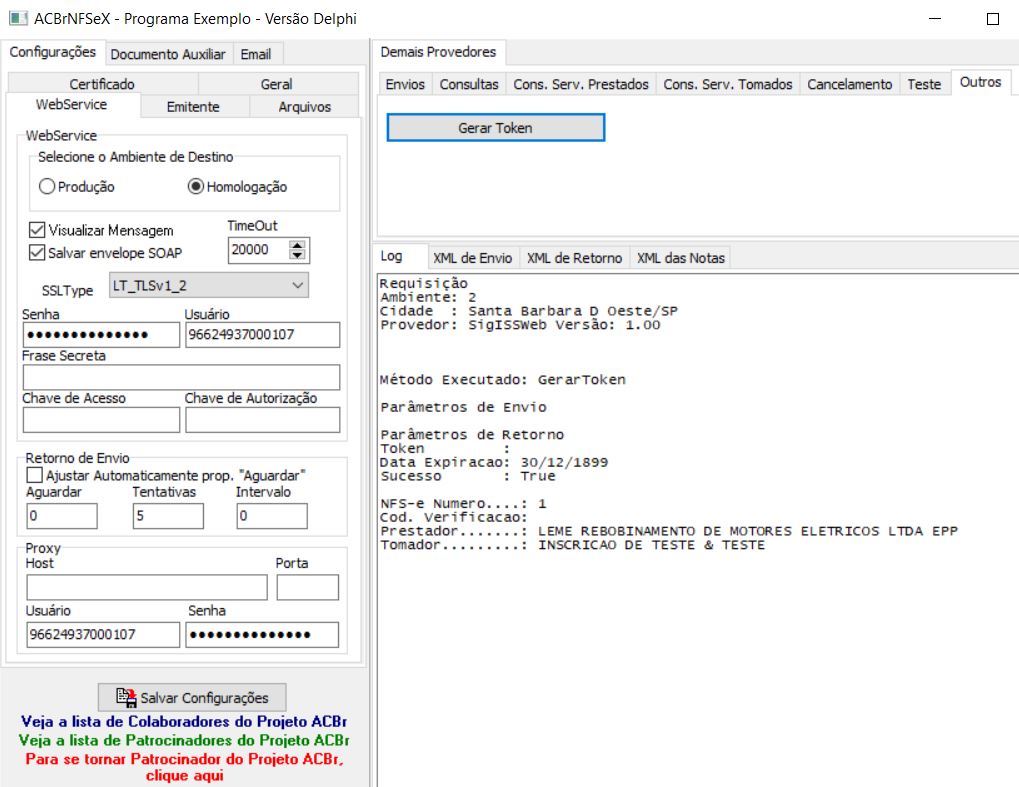The height and width of the screenshot is (787, 1019).
Task: Toggle the Salvar envelope SOAP checkbox
Action: (x=37, y=253)
